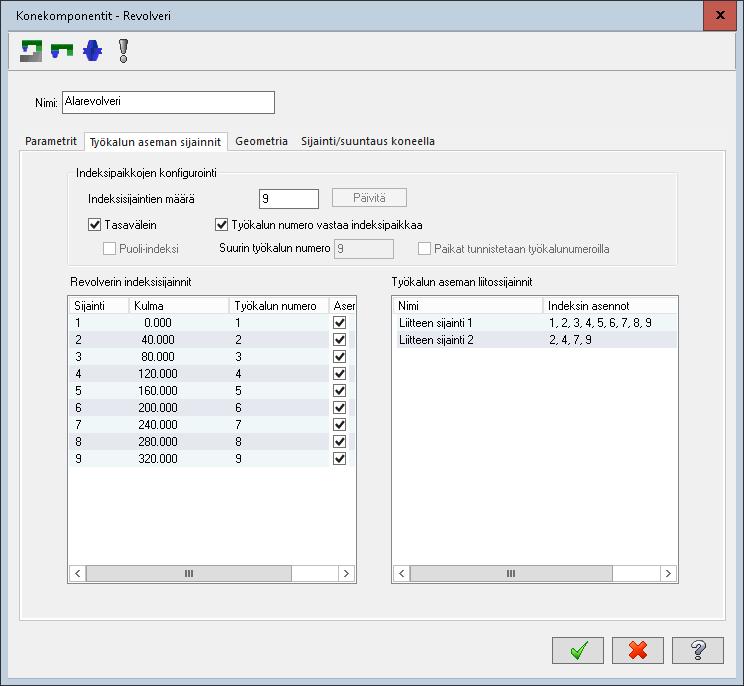
Task: Uncheck the checkbox in row with angle 280.000
Action: click(339, 442)
